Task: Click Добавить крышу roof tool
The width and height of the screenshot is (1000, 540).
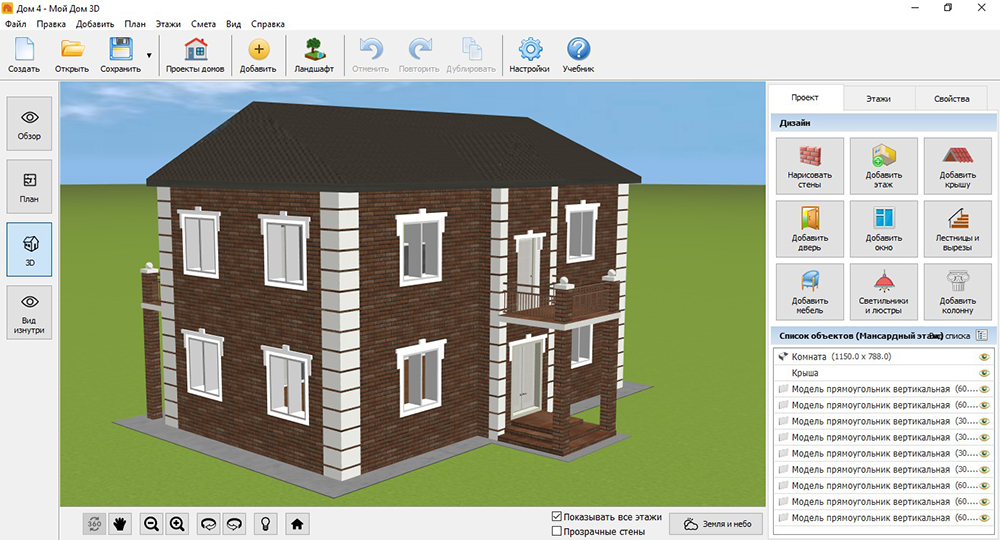Action: (x=958, y=166)
